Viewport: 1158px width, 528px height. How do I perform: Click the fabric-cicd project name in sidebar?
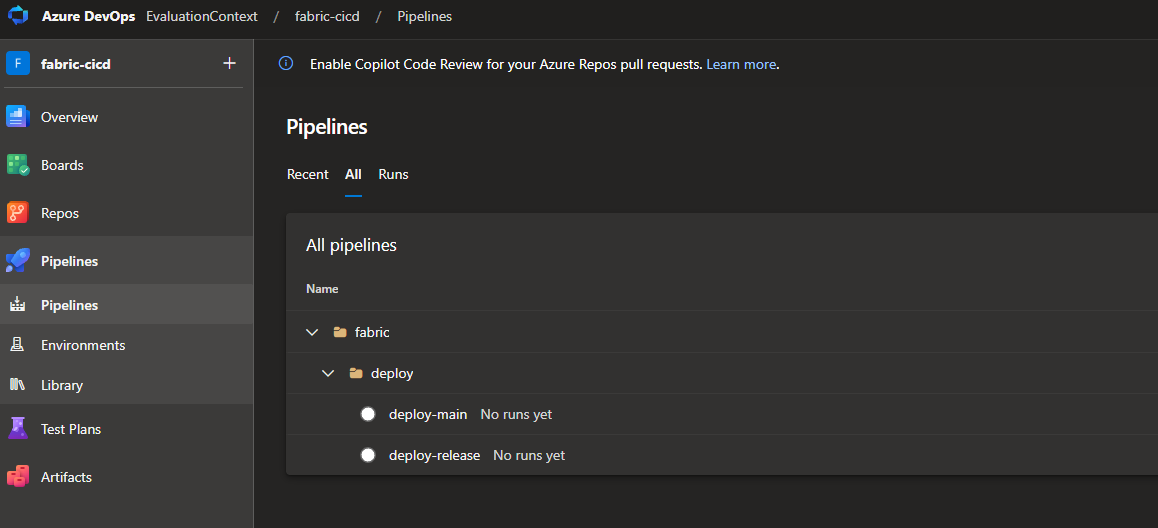coord(76,64)
